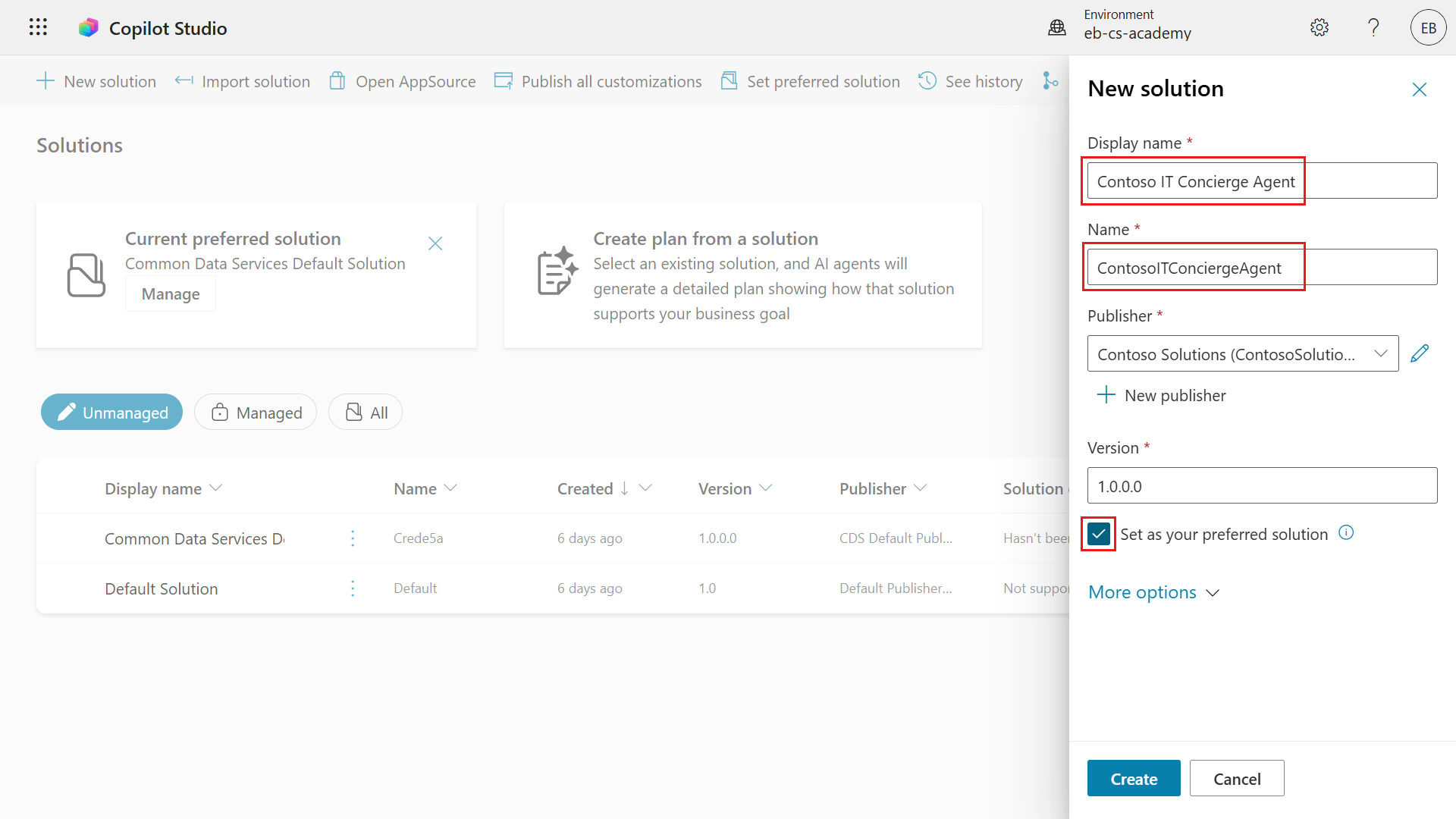
Task: Open Default Solution row more menu
Action: (353, 588)
